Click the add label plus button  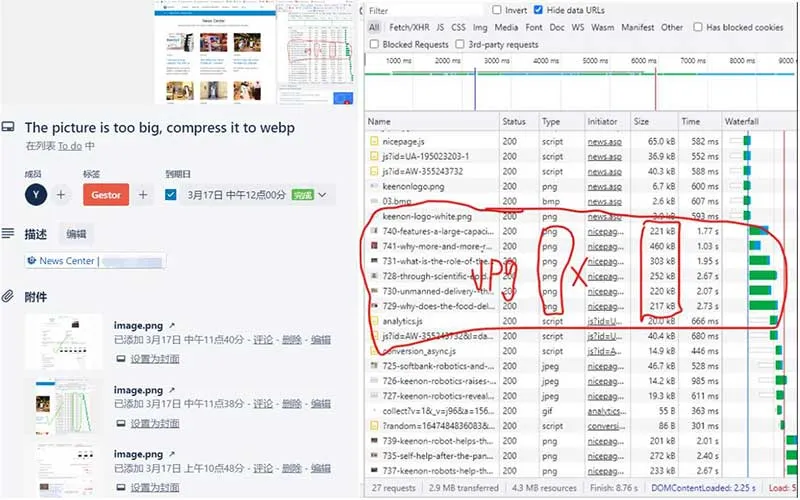tap(143, 194)
